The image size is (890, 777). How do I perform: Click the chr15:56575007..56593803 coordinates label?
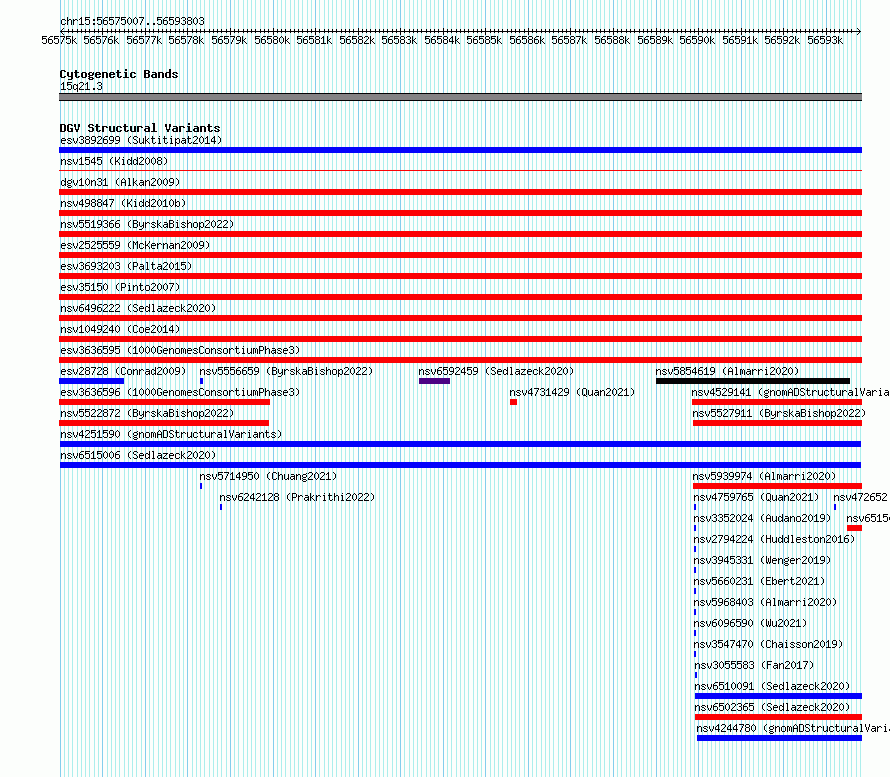pyautogui.click(x=132, y=21)
